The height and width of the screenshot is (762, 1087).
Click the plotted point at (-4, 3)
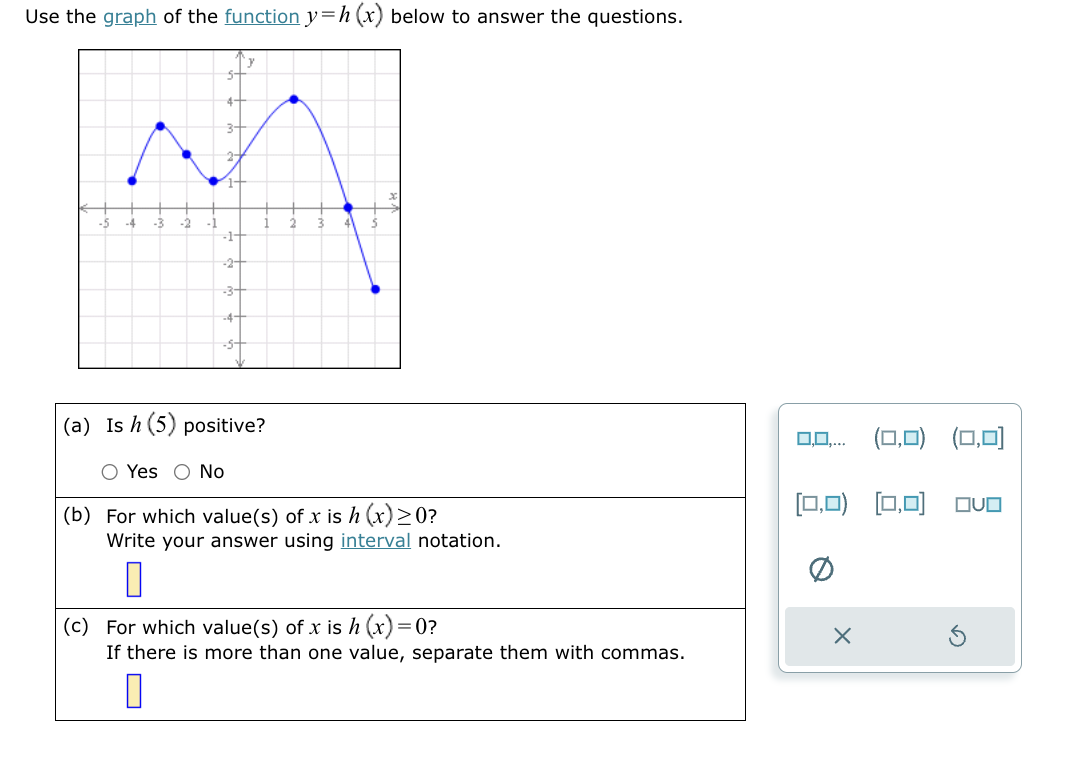160,125
